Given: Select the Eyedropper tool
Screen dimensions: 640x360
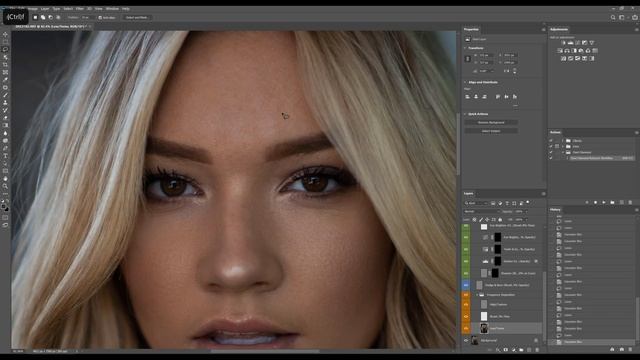Looking at the screenshot, I should click(5, 80).
